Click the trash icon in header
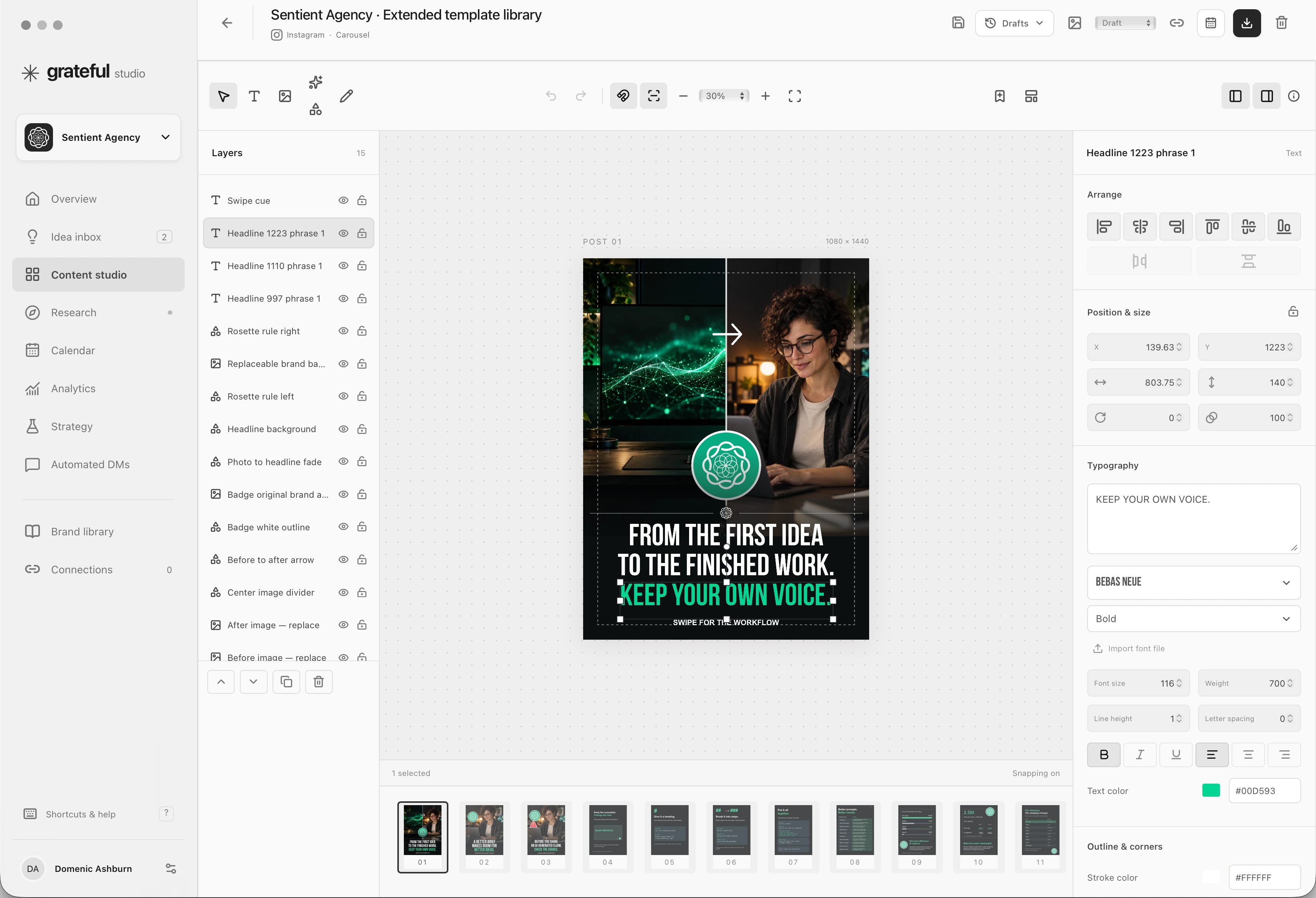 [x=1281, y=23]
